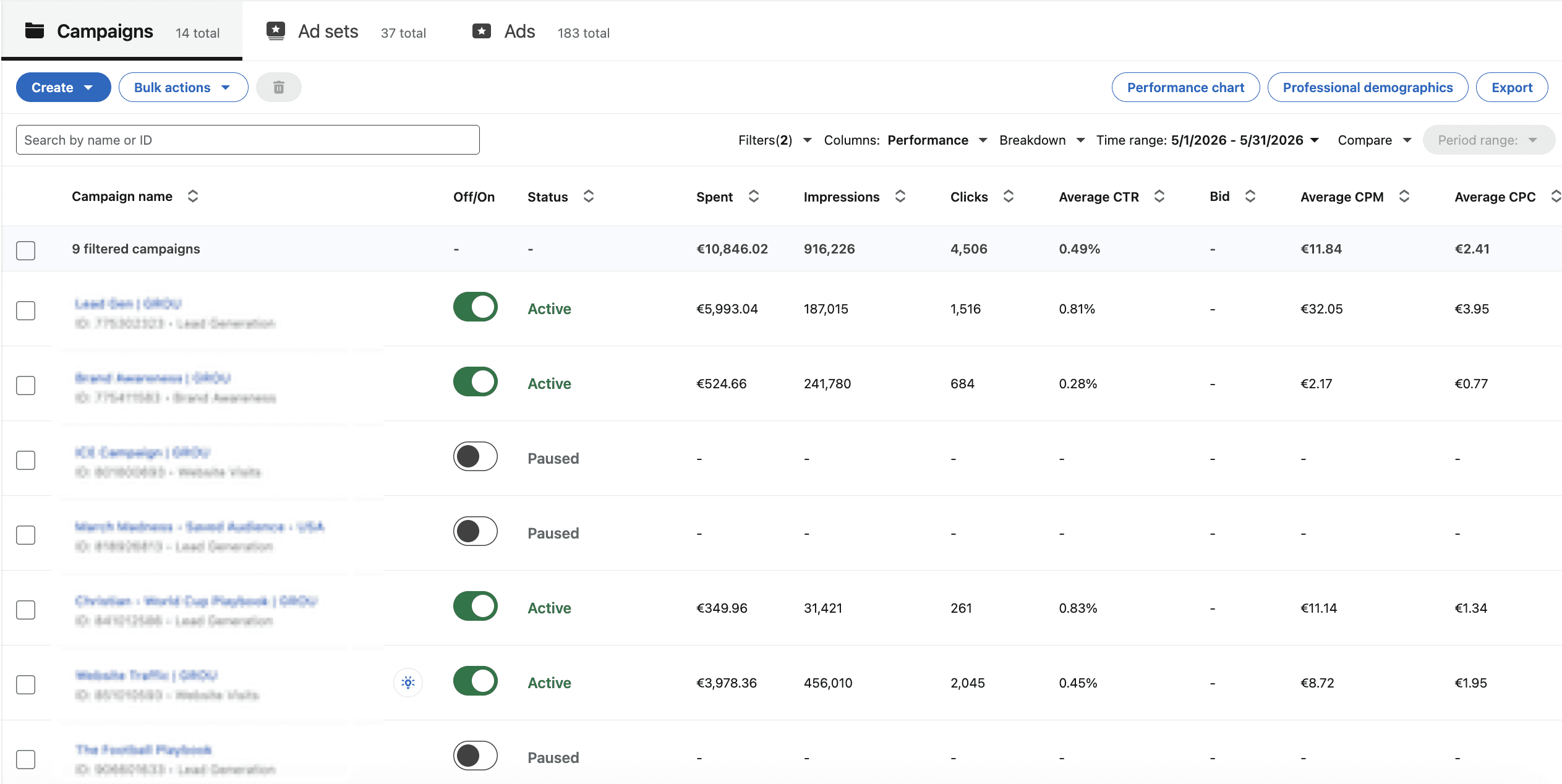Open Columns: Performance dropdown
This screenshot has height=784, width=1562.
(x=906, y=140)
